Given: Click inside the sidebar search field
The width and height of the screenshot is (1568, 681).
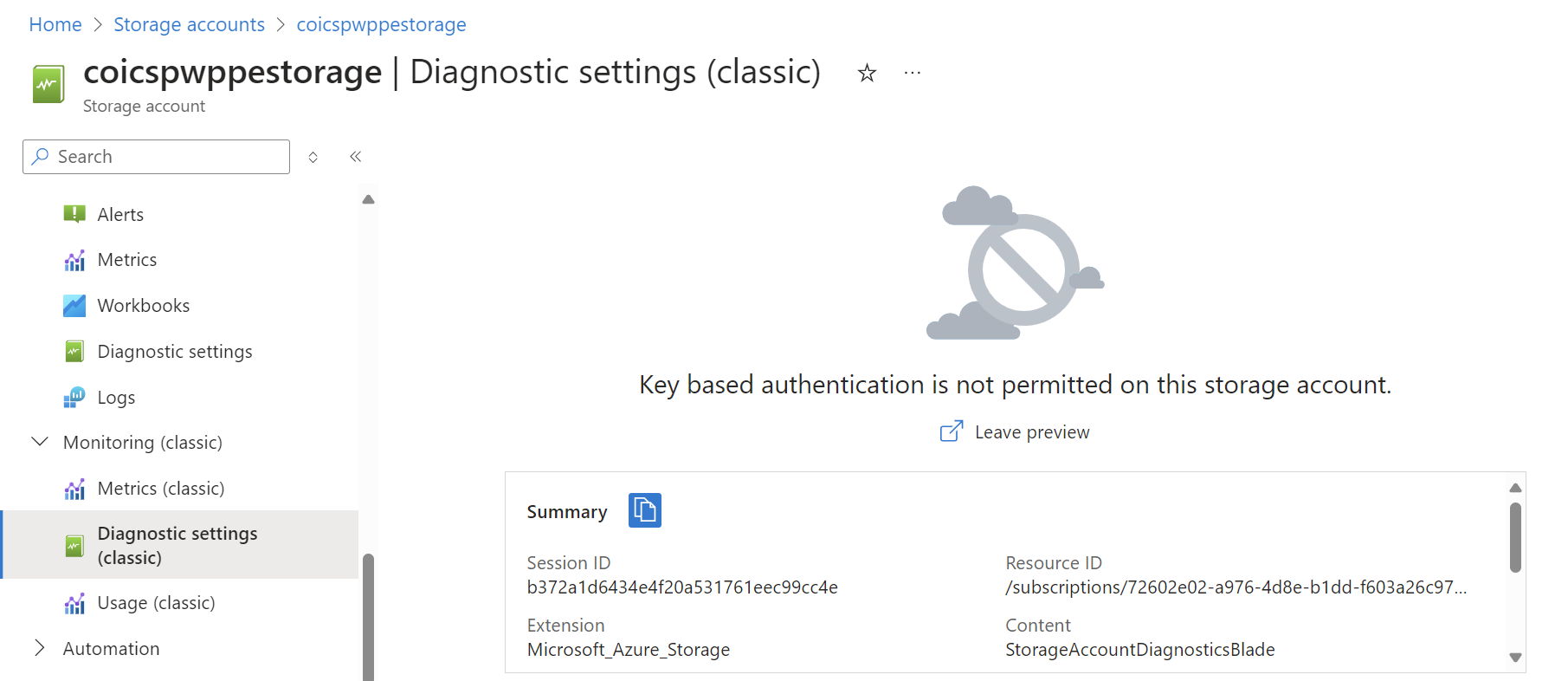Looking at the screenshot, I should (x=156, y=157).
